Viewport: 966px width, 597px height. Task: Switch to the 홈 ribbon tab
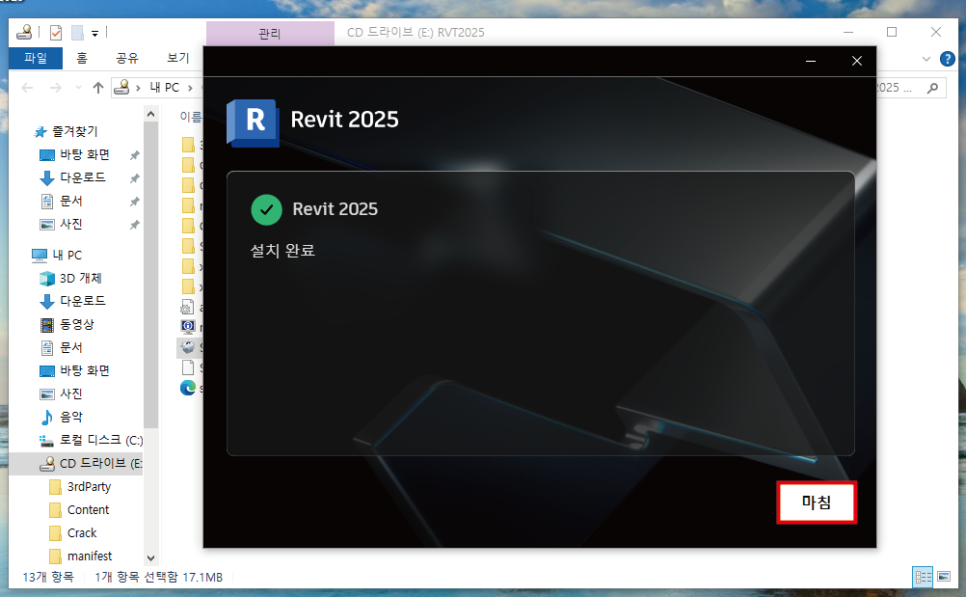81,58
